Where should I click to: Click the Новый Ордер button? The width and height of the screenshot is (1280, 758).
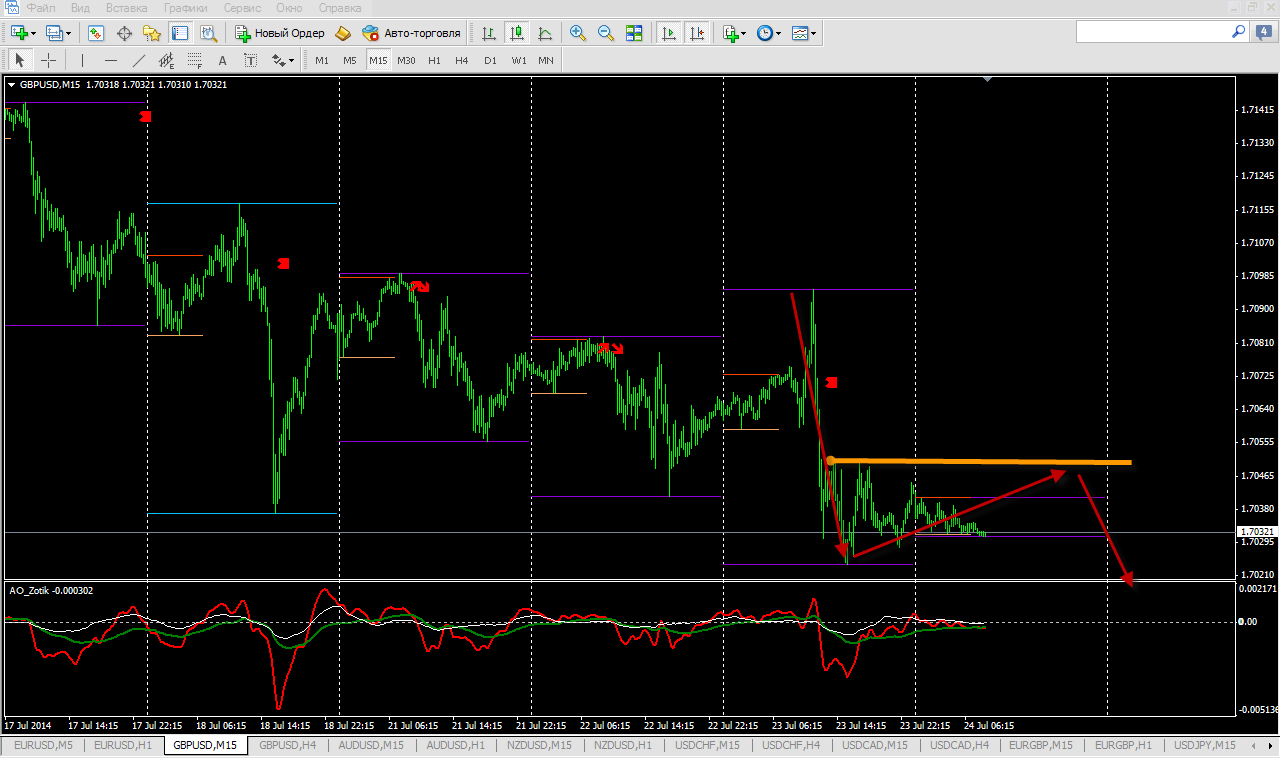coord(281,33)
